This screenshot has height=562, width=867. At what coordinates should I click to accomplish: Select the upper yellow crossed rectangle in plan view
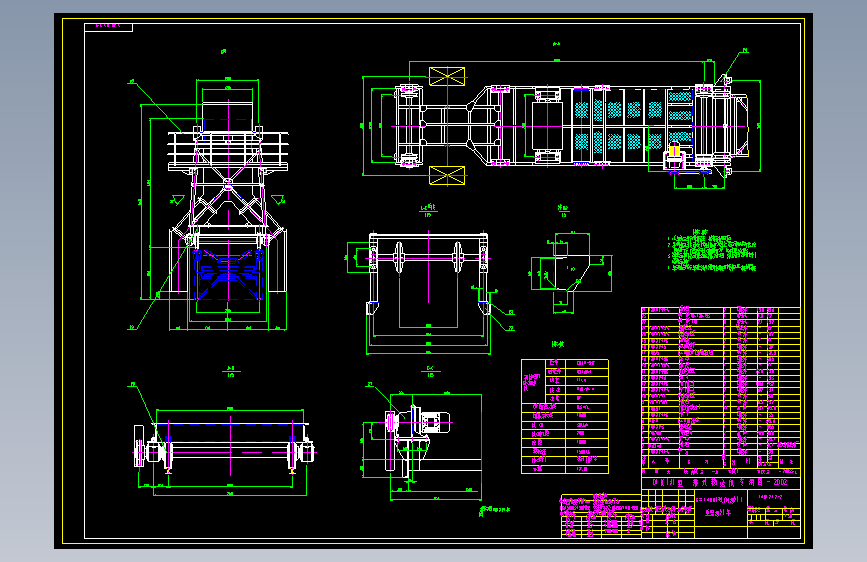pos(447,76)
